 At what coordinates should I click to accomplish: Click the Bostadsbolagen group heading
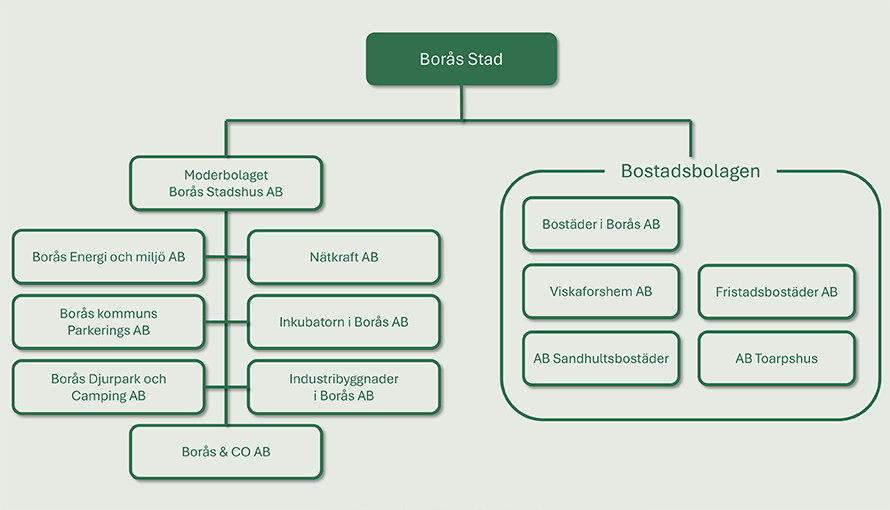tap(690, 171)
